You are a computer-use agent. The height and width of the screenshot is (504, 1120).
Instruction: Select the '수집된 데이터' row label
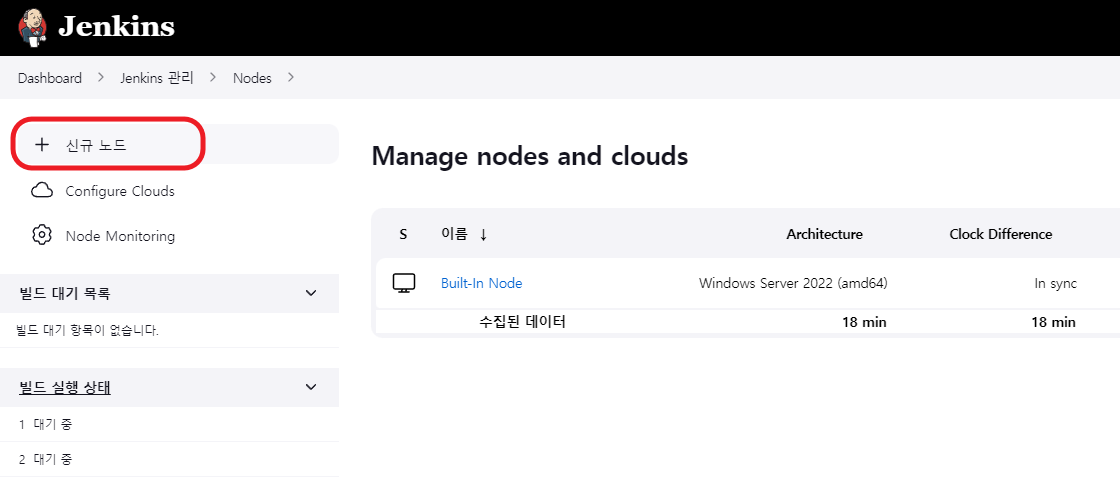(522, 322)
